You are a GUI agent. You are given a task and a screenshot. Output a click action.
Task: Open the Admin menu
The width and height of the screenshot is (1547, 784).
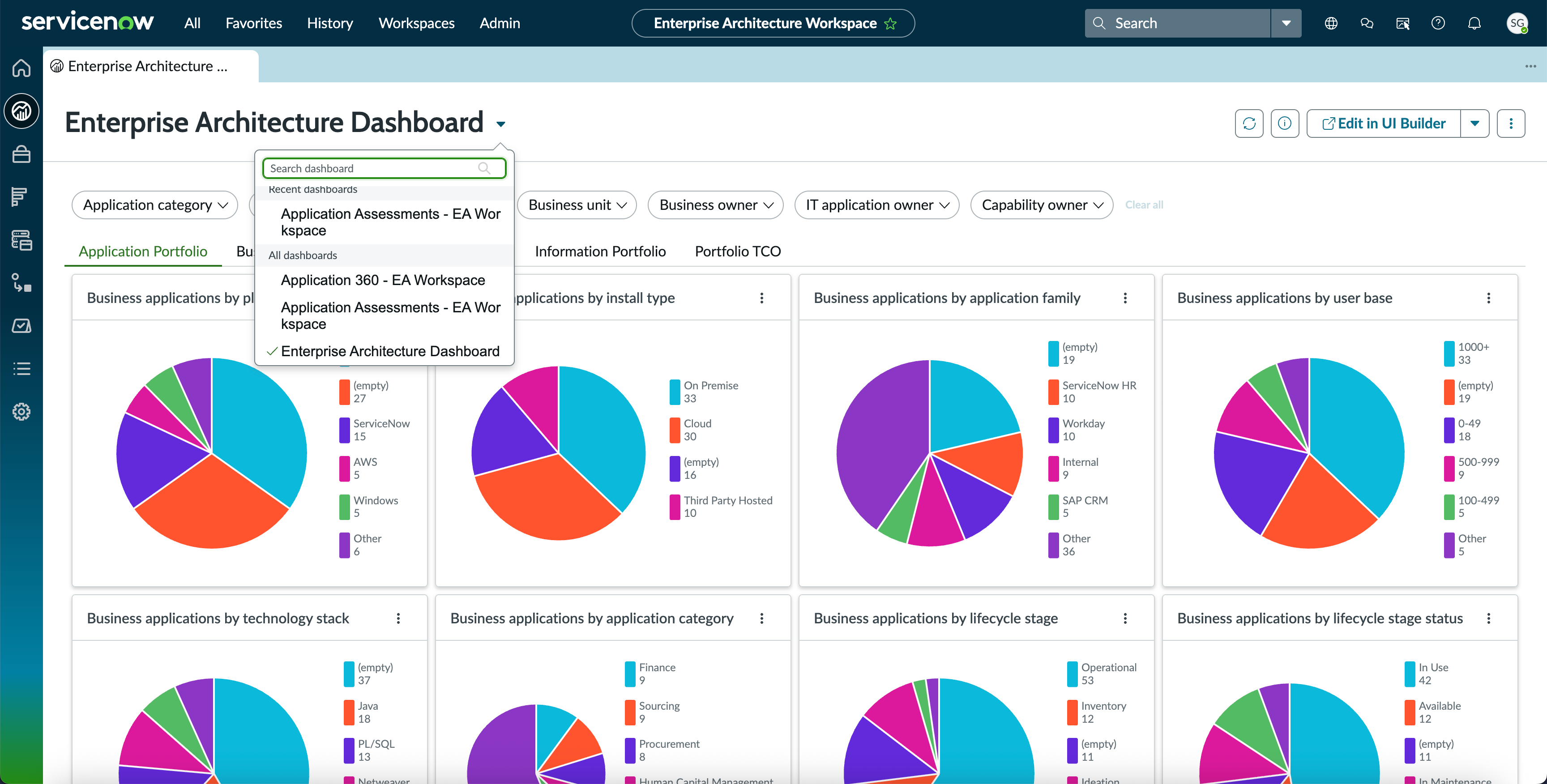tap(500, 23)
